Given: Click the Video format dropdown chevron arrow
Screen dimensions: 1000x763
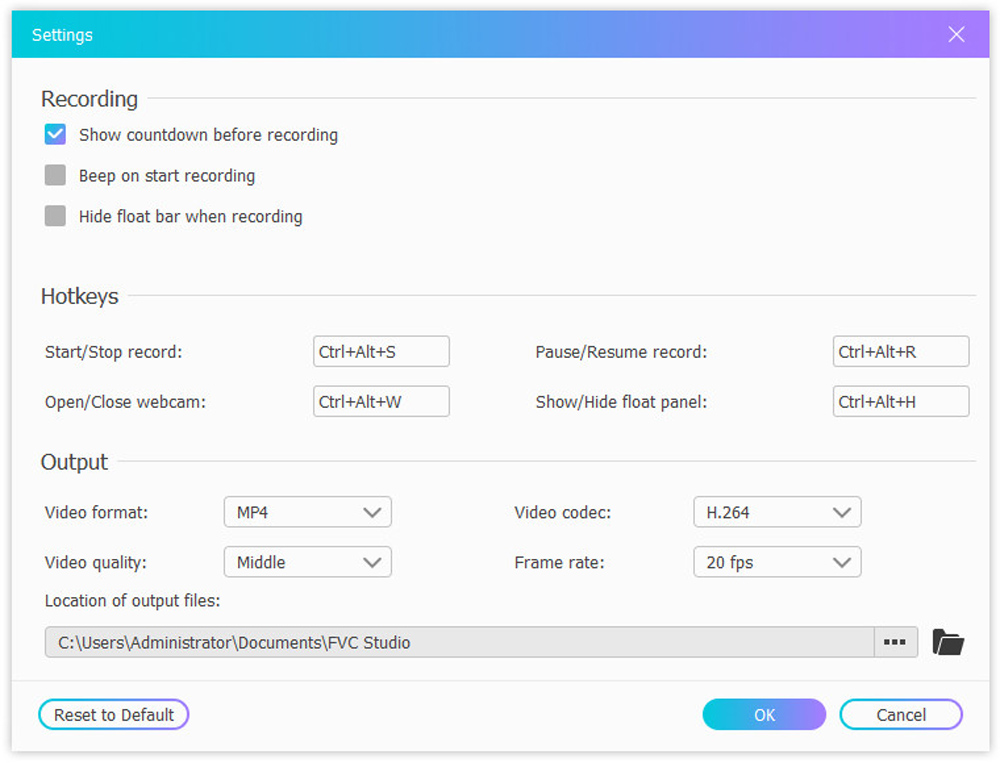Looking at the screenshot, I should [372, 512].
